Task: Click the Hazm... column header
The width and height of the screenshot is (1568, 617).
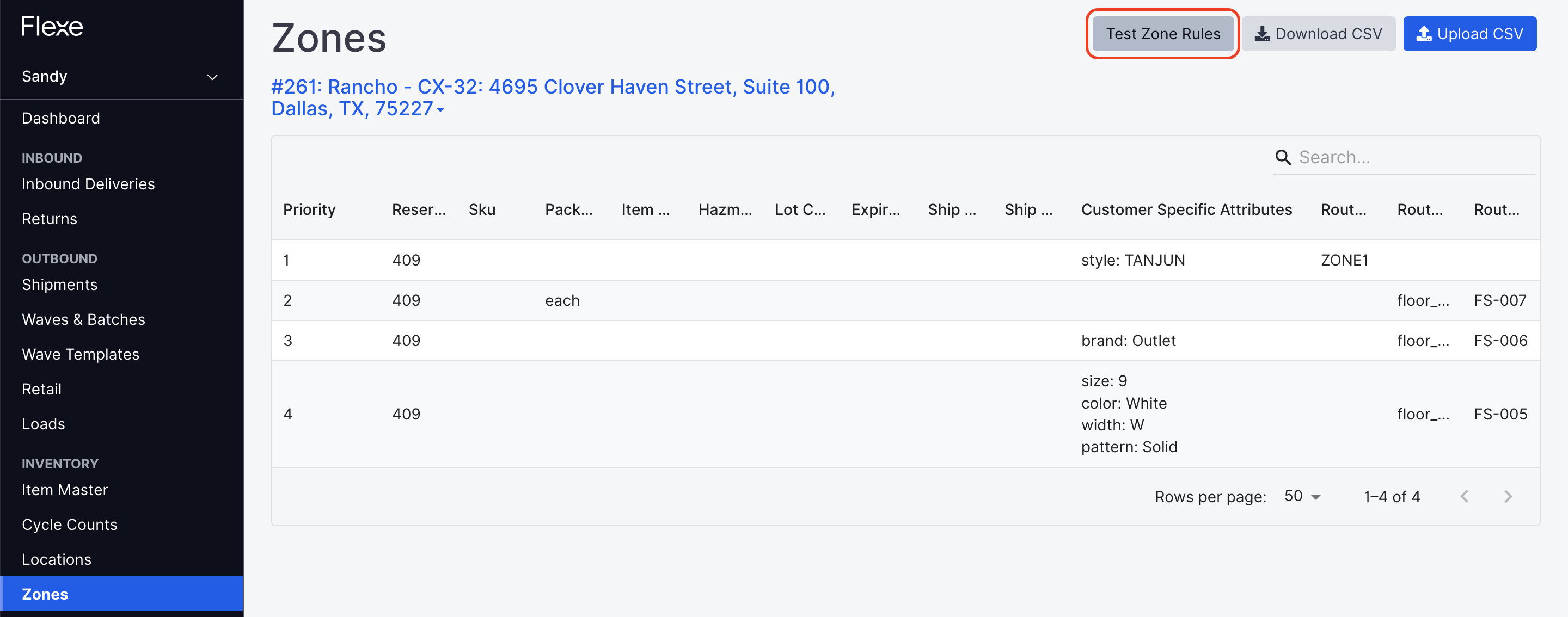Action: 725,209
